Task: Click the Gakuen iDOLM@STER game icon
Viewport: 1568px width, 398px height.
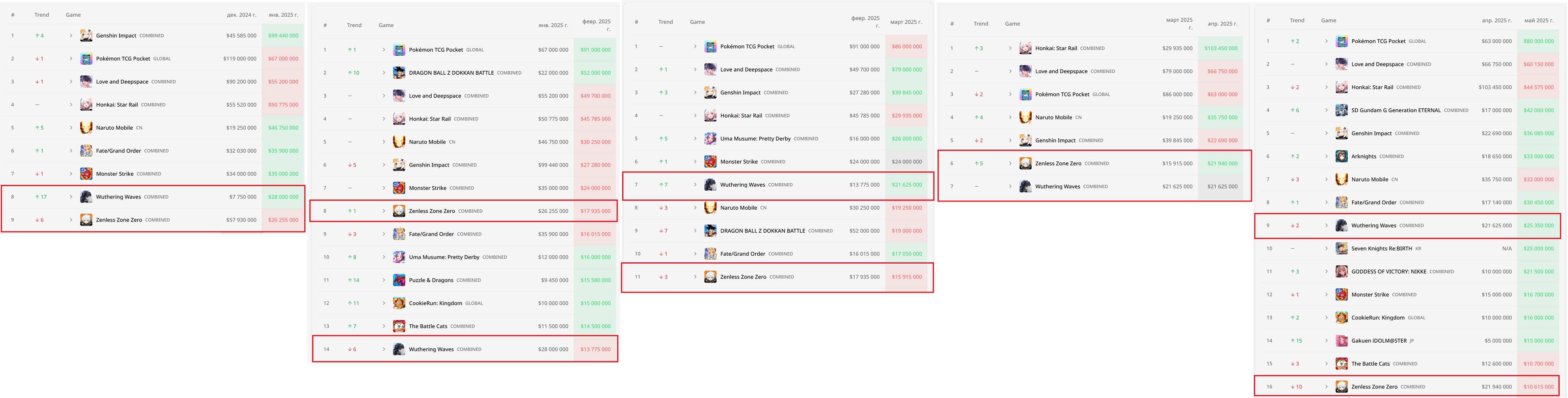Action: (x=1341, y=341)
